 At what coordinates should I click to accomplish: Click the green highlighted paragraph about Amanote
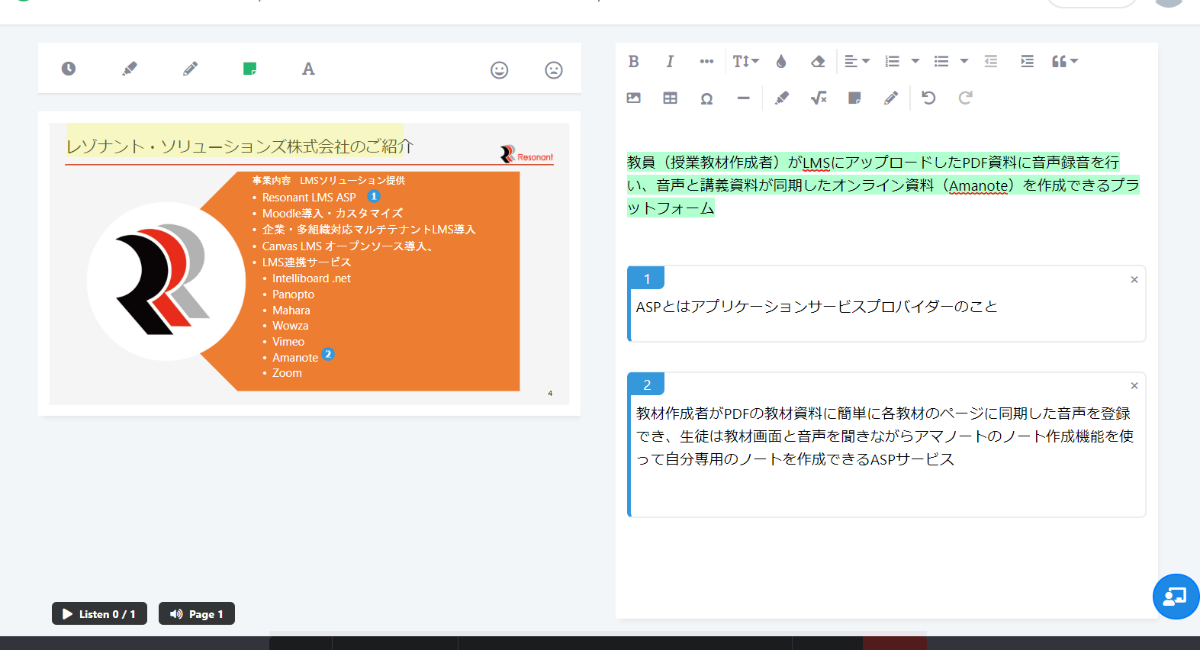883,185
